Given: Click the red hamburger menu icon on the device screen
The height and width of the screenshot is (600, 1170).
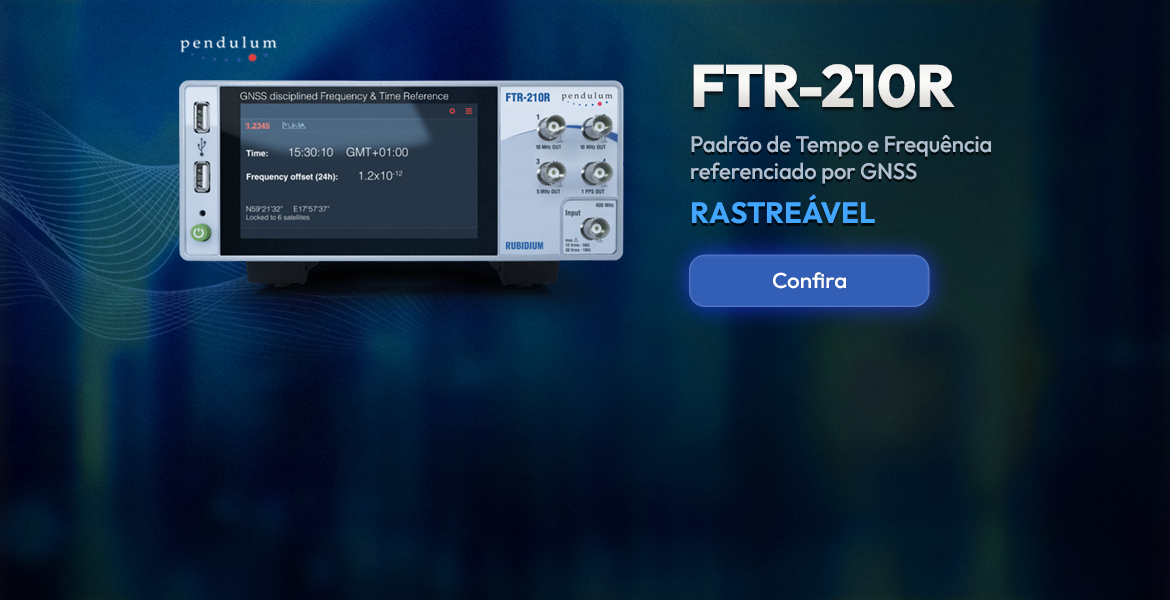Looking at the screenshot, I should pos(468,111).
